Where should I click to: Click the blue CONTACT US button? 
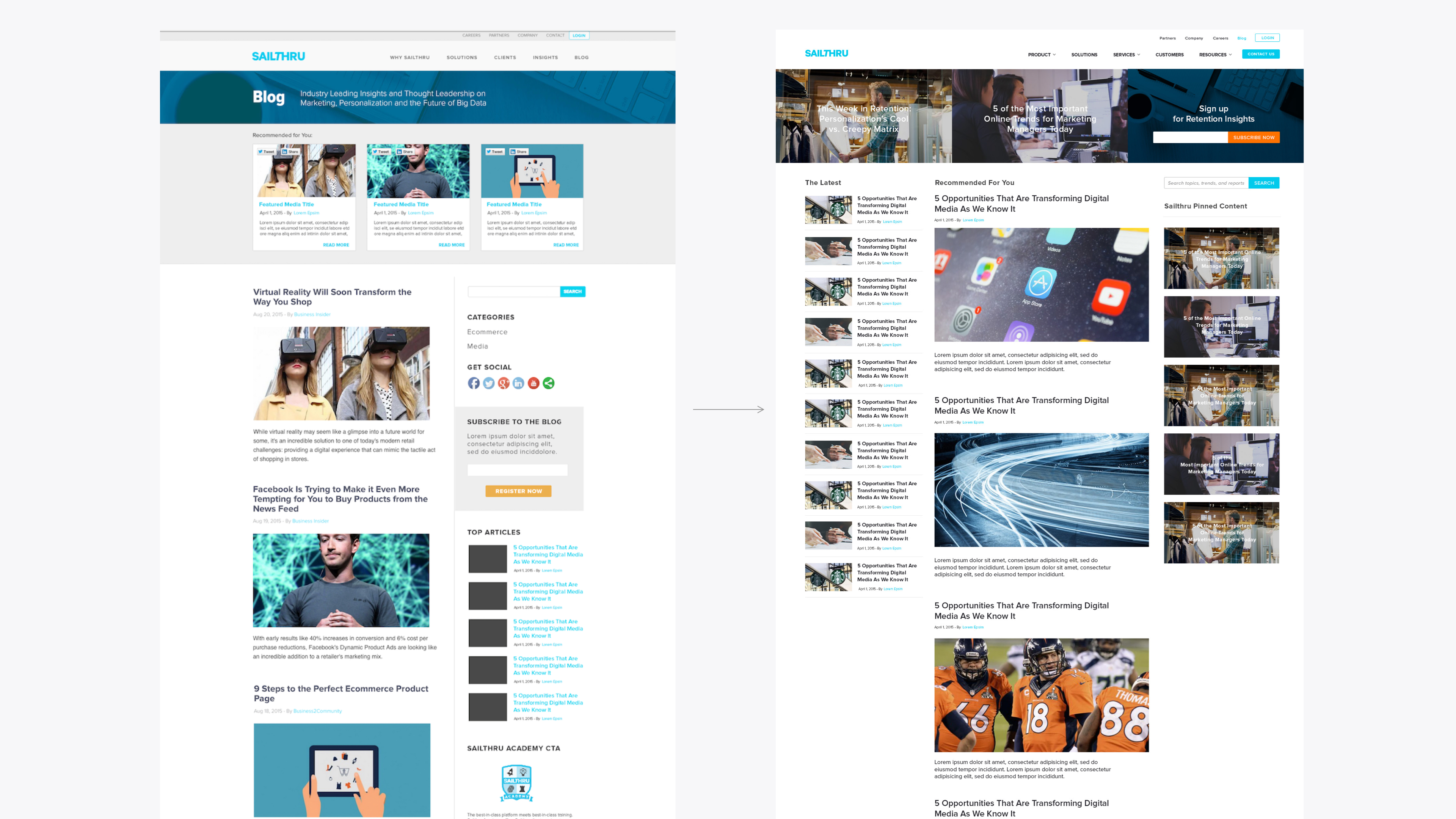tap(1260, 54)
